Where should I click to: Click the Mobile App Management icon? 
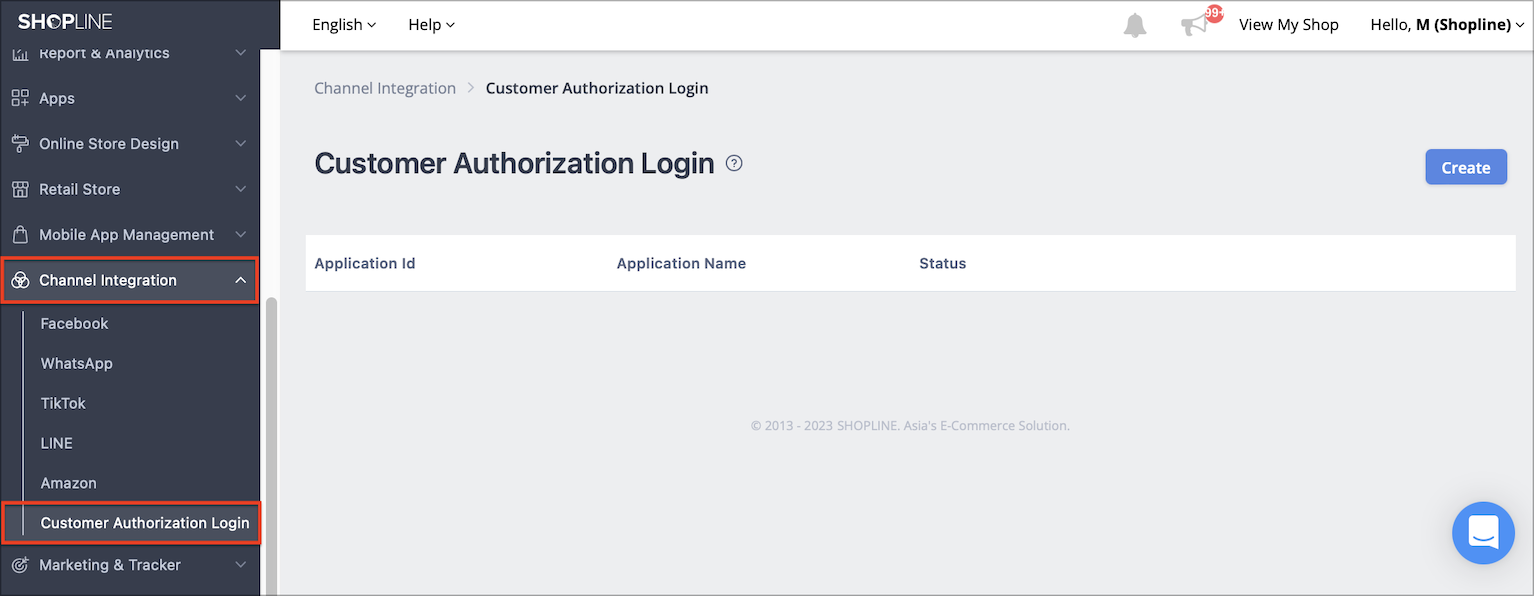(x=21, y=234)
